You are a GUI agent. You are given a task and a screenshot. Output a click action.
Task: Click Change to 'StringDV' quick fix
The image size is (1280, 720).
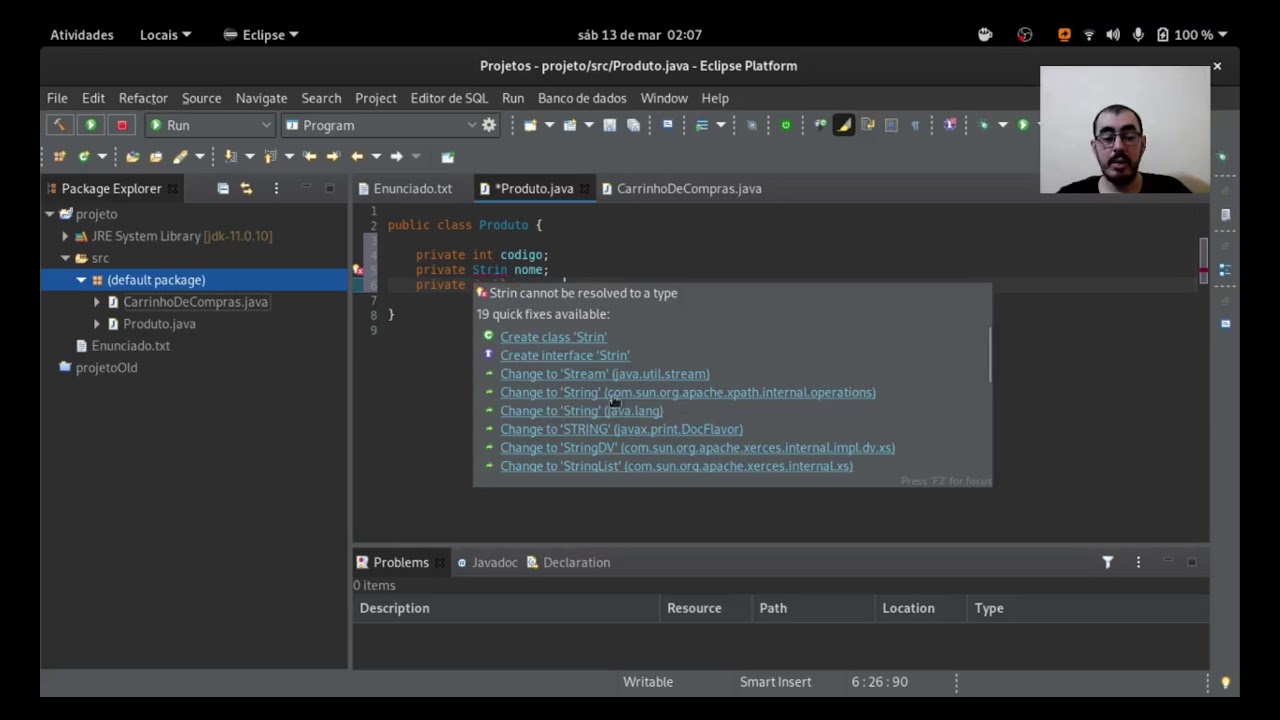pyautogui.click(x=697, y=448)
